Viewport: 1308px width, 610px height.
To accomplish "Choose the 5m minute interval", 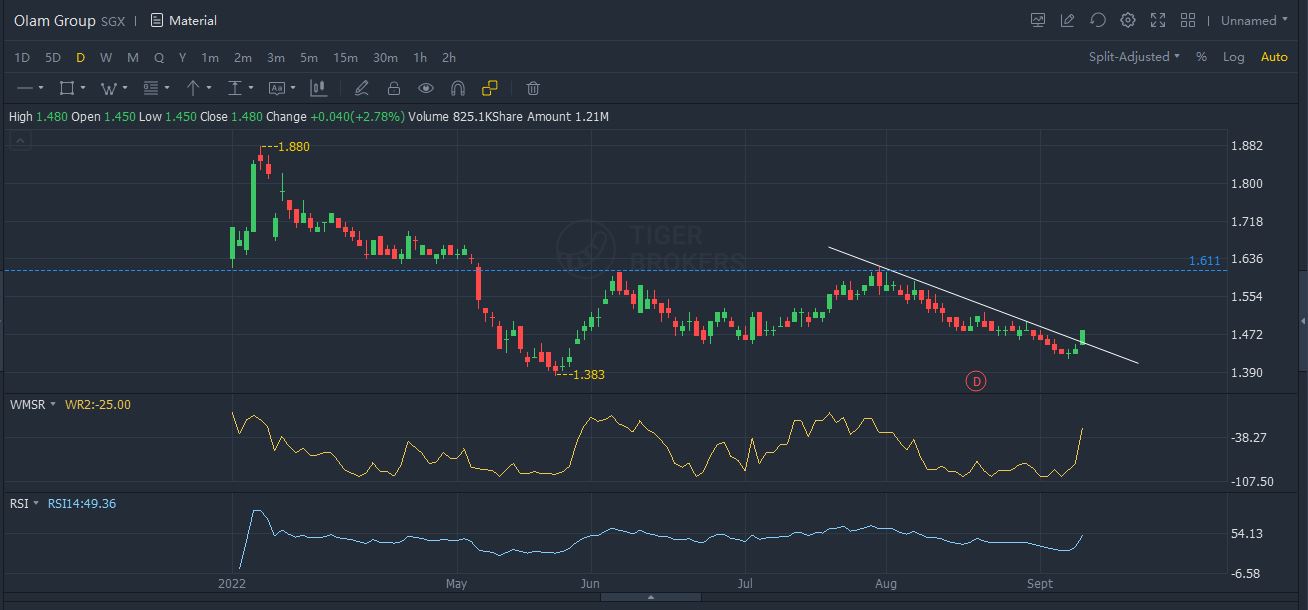I will point(309,57).
